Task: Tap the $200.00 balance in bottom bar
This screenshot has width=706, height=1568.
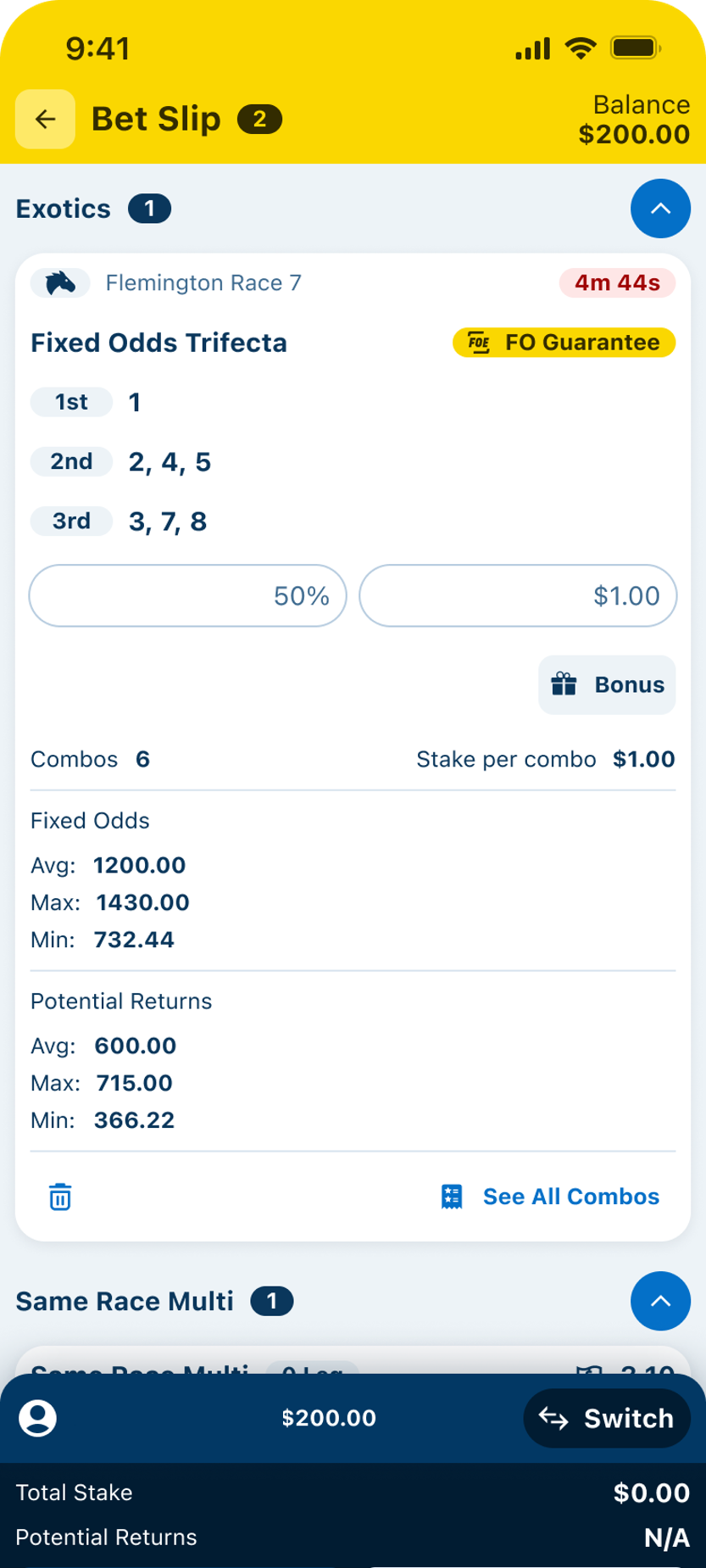Action: [x=329, y=1418]
